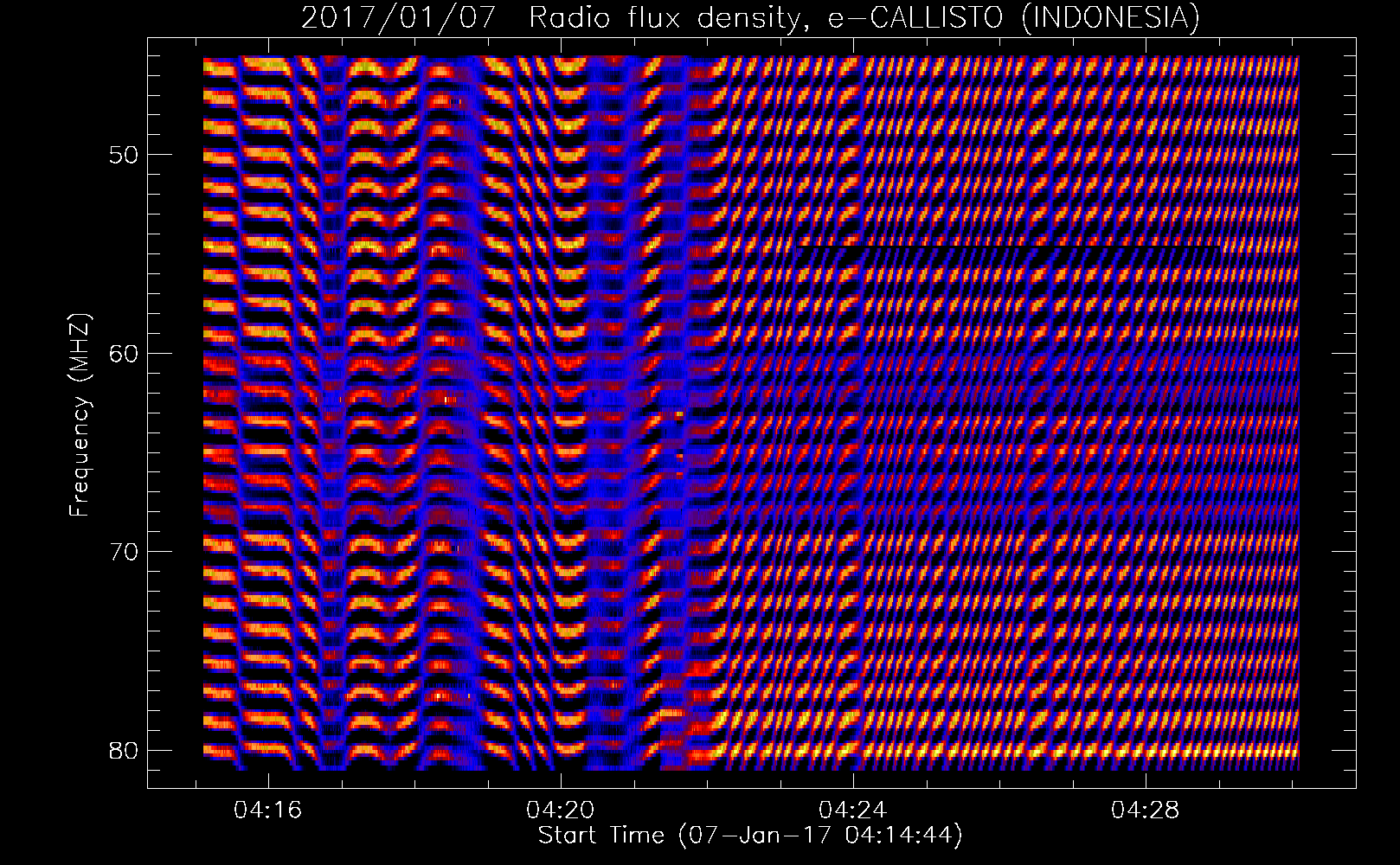Image resolution: width=1400 pixels, height=865 pixels.
Task: Click the frequency tick label '80'
Action: click(x=125, y=750)
